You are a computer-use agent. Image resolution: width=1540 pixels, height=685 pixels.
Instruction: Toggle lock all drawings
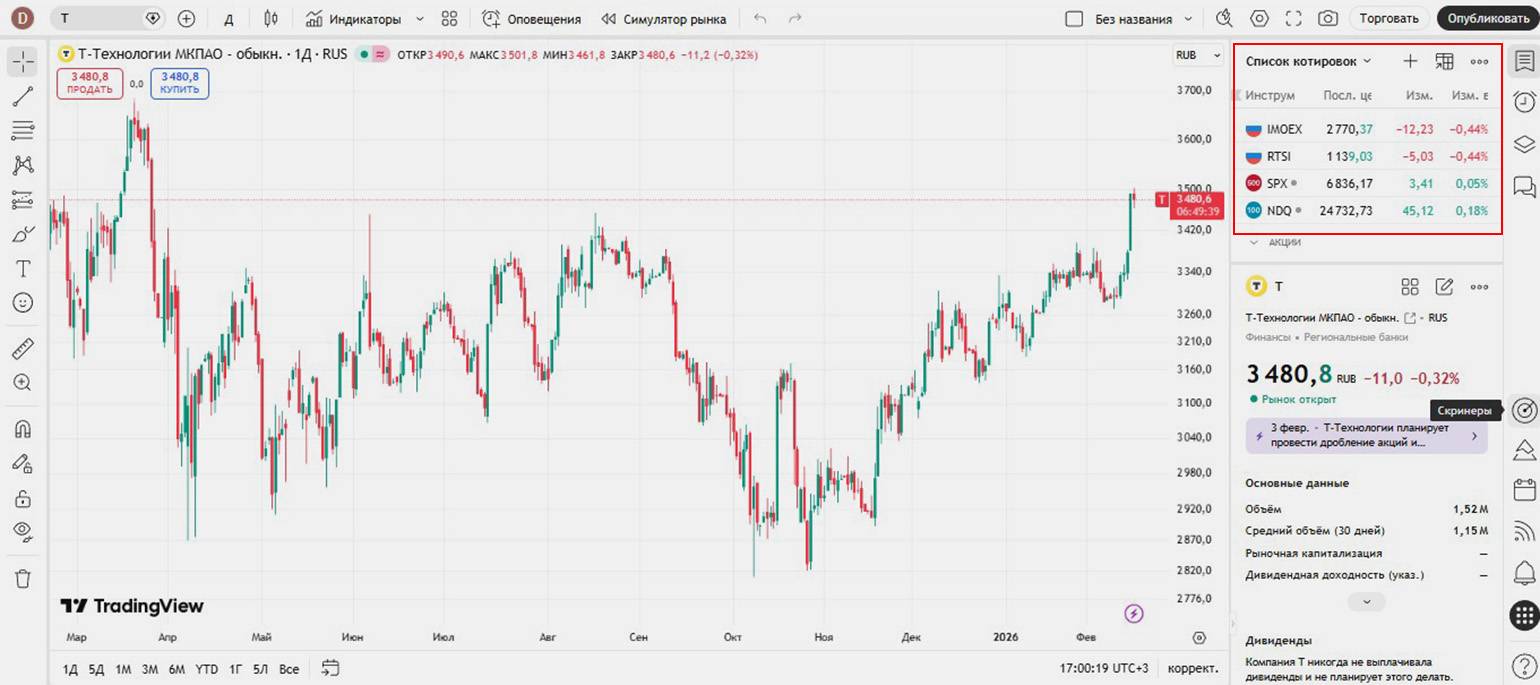point(23,497)
